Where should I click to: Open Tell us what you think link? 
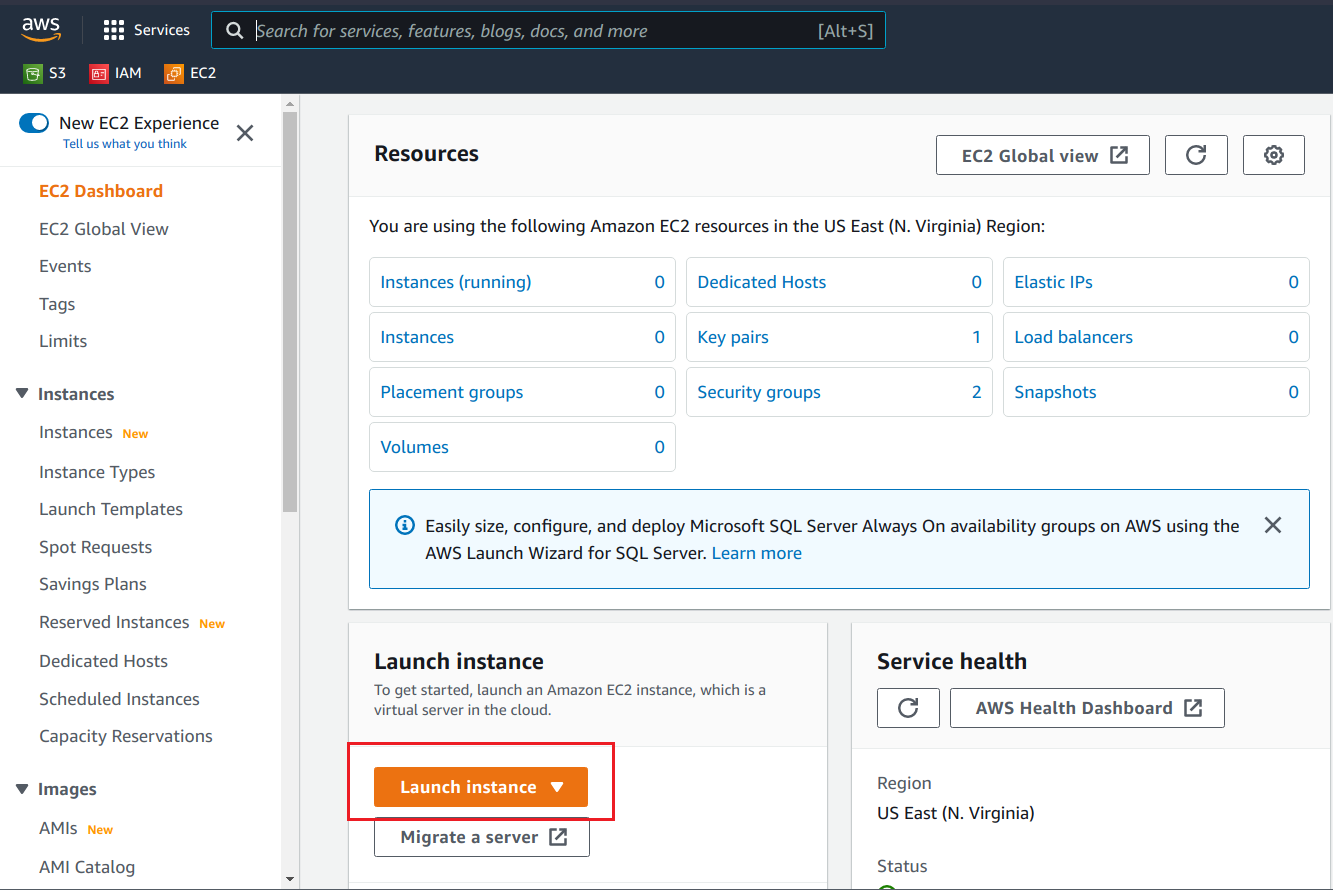pyautogui.click(x=125, y=144)
